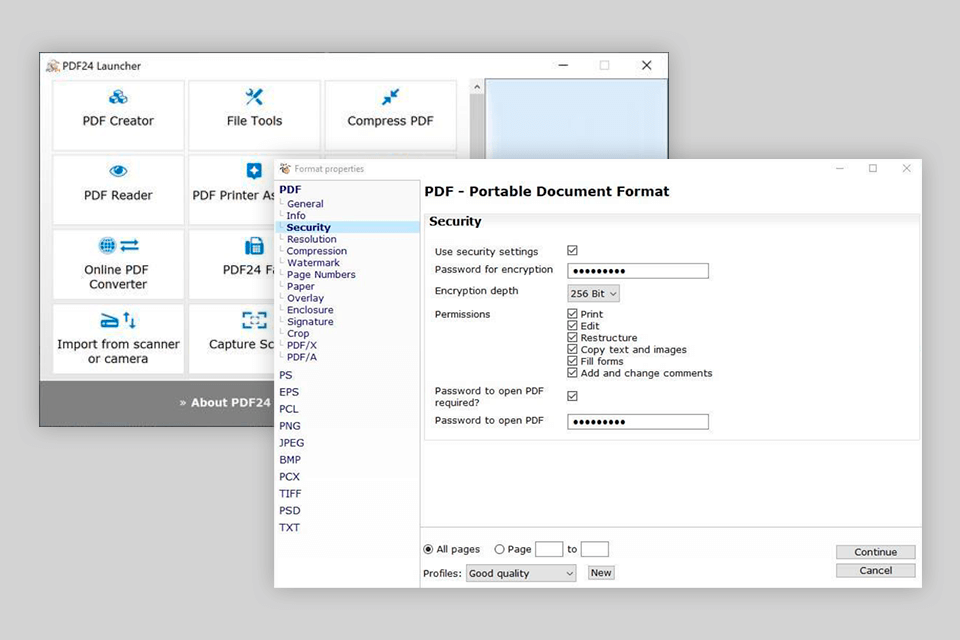Open Signature settings in PDF tree
Viewport: 960px width, 640px height.
coord(310,322)
